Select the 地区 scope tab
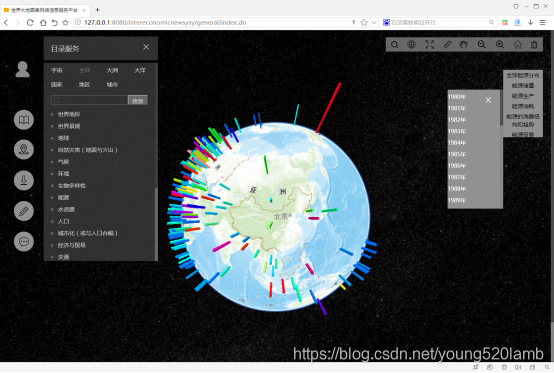Screen dimensions: 554x373 pos(84,84)
